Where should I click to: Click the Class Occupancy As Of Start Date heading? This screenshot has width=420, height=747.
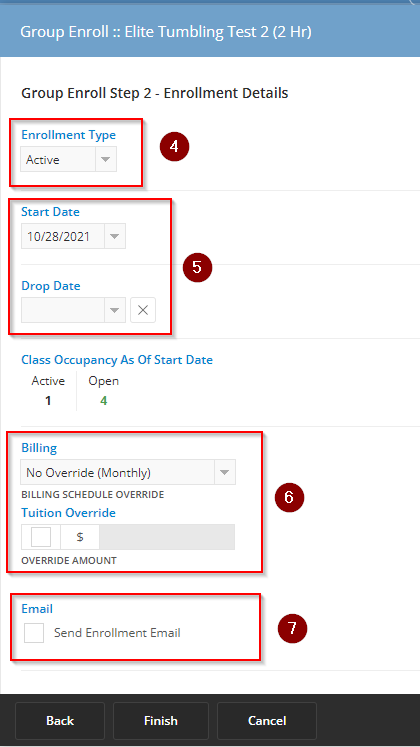pyautogui.click(x=117, y=360)
